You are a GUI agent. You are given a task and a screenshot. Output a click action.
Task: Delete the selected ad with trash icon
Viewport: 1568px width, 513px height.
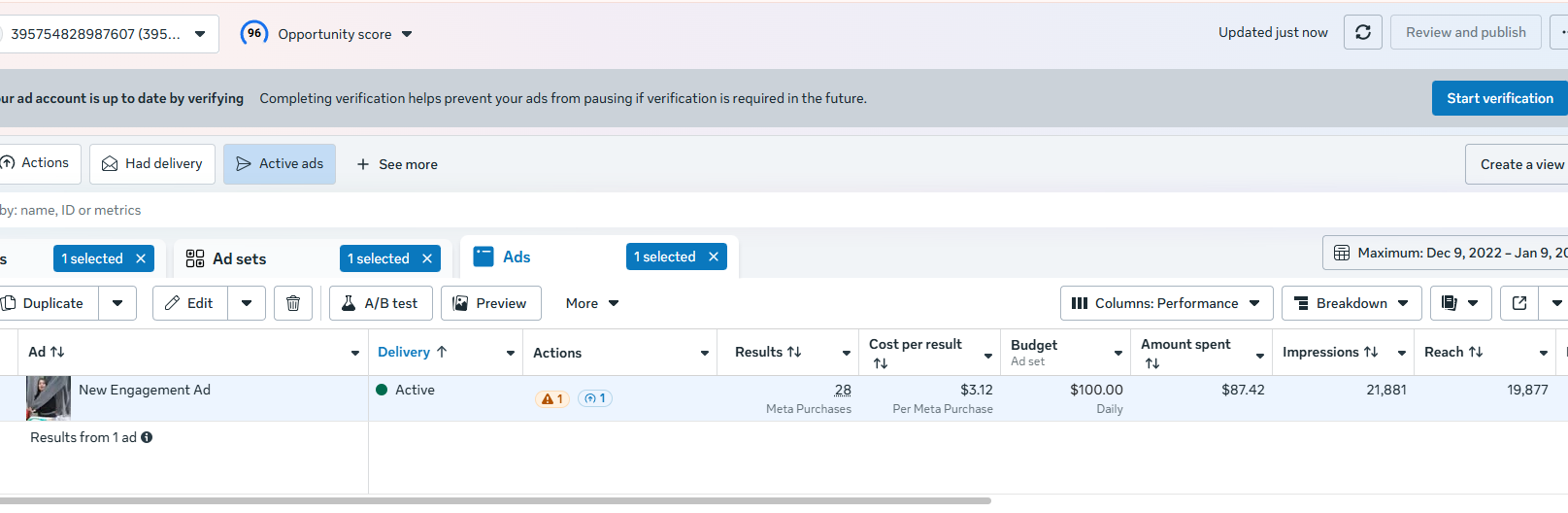tap(293, 303)
